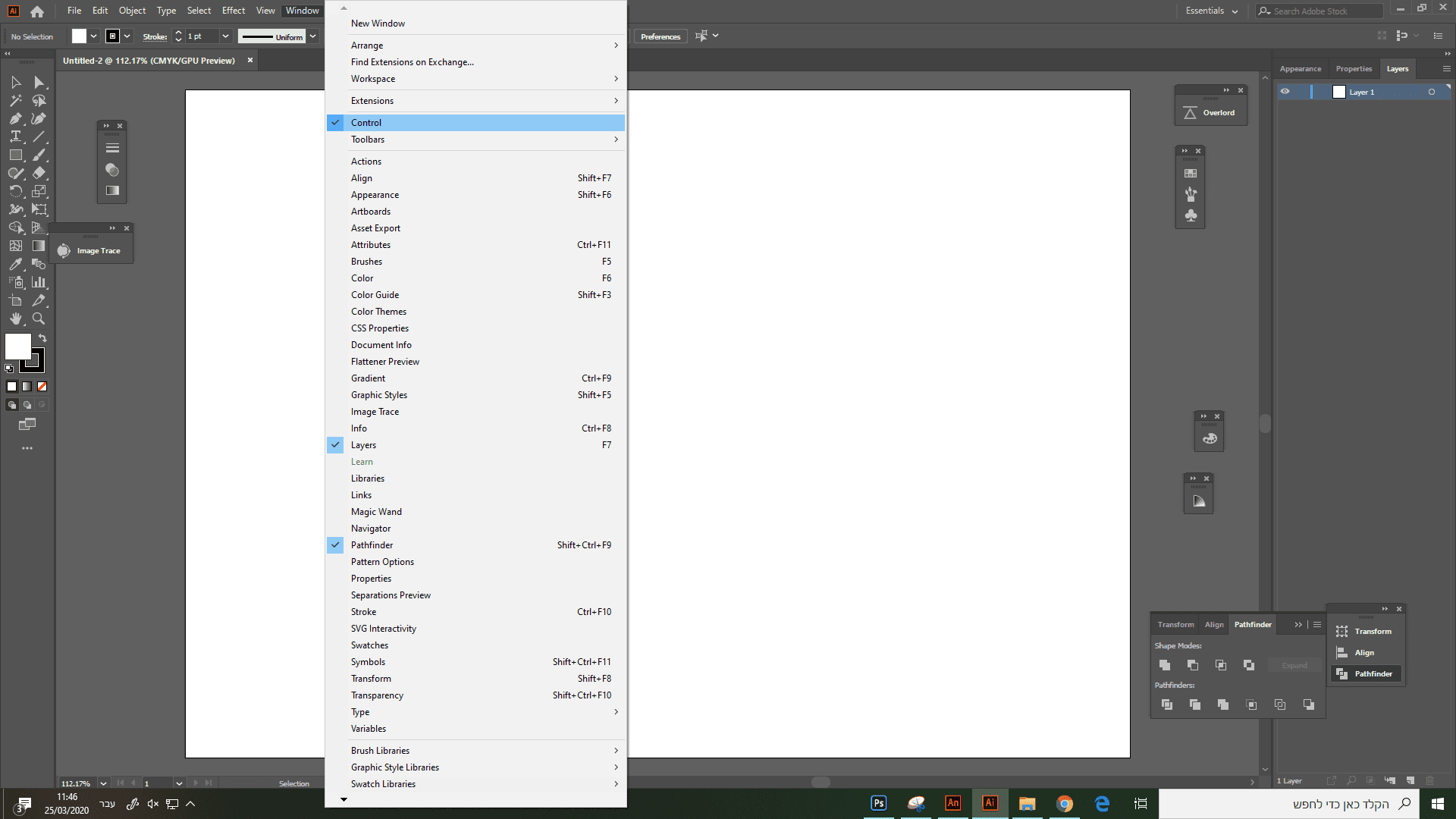Toggle Layer 1 visibility eye

[1285, 92]
